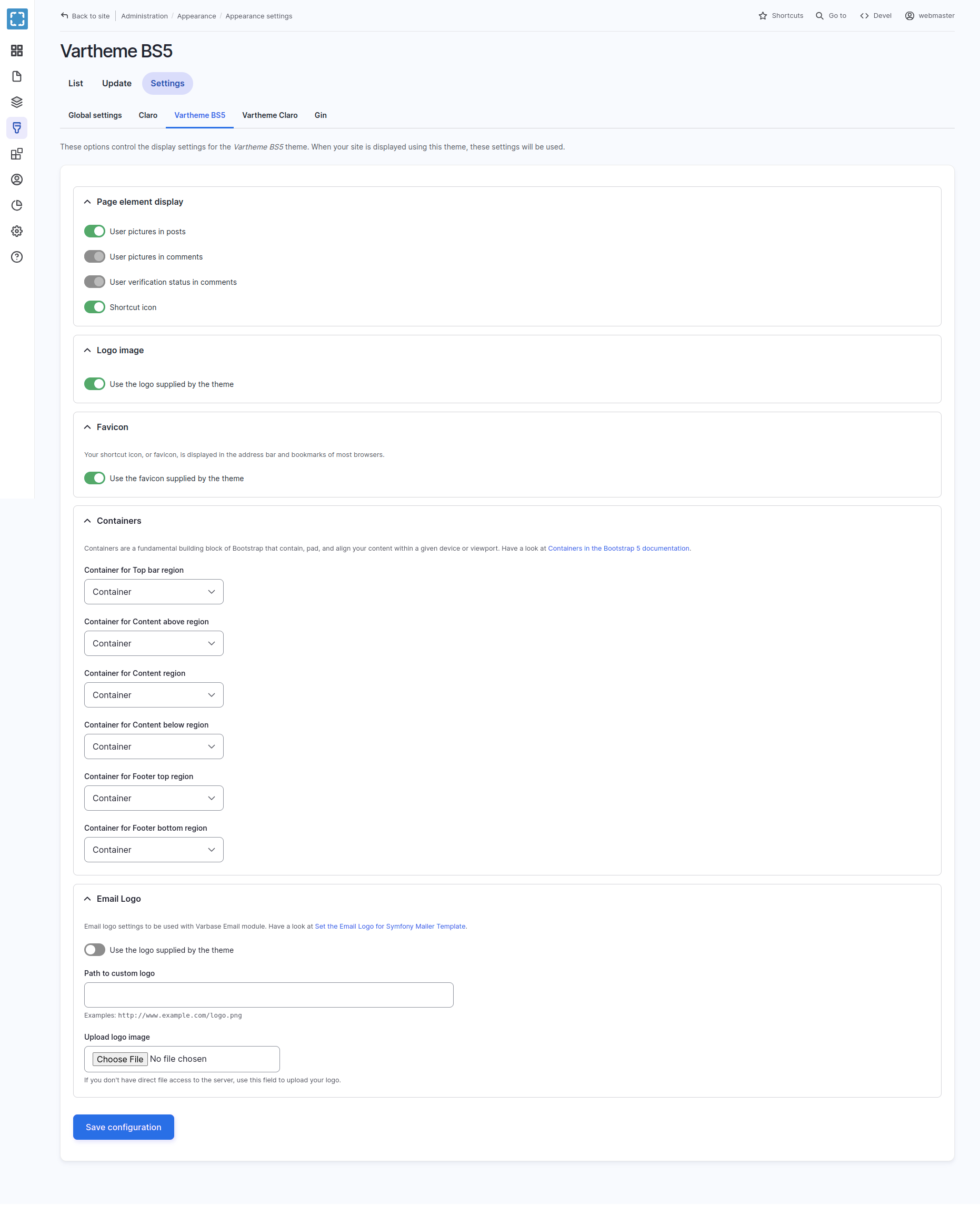
Task: Open the Bootstrap 5 Containers documentation link
Action: (x=618, y=549)
